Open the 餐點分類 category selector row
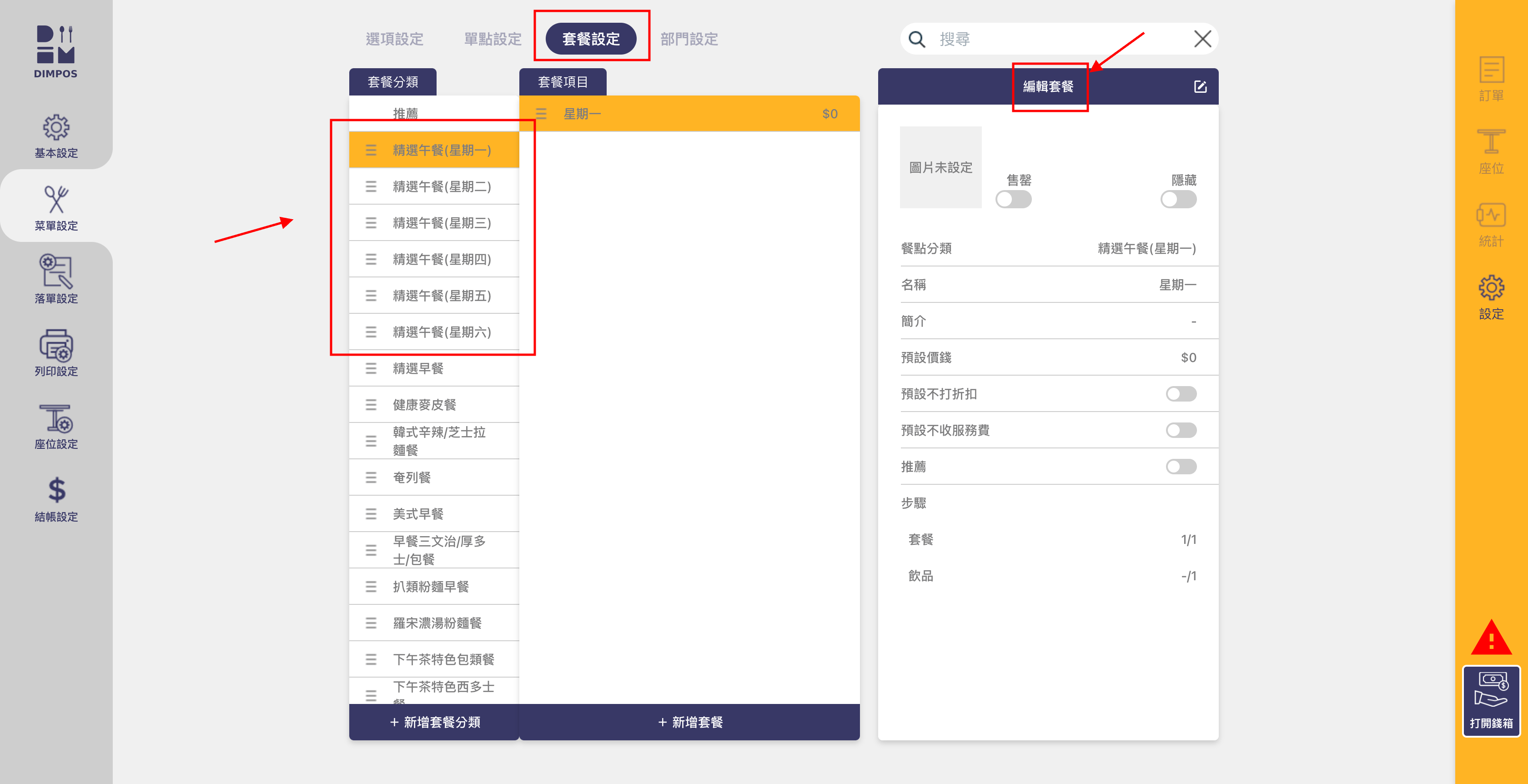Viewport: 1528px width, 784px height. coord(1047,248)
